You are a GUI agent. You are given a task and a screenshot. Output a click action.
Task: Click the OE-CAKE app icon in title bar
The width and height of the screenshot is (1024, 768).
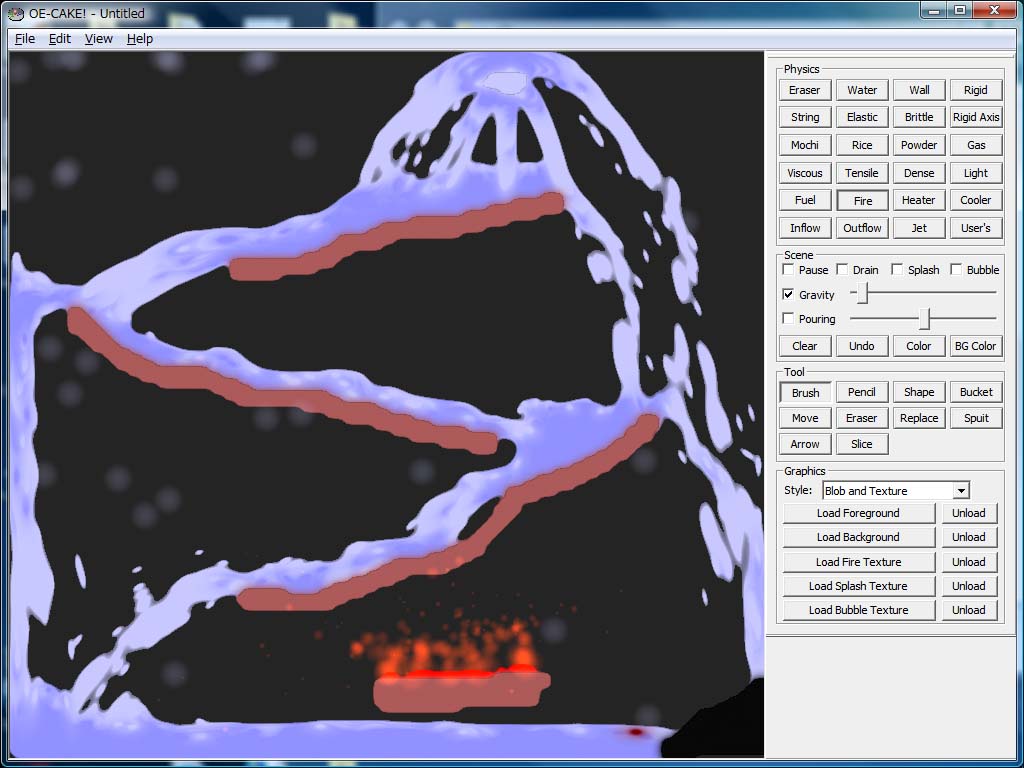point(15,13)
